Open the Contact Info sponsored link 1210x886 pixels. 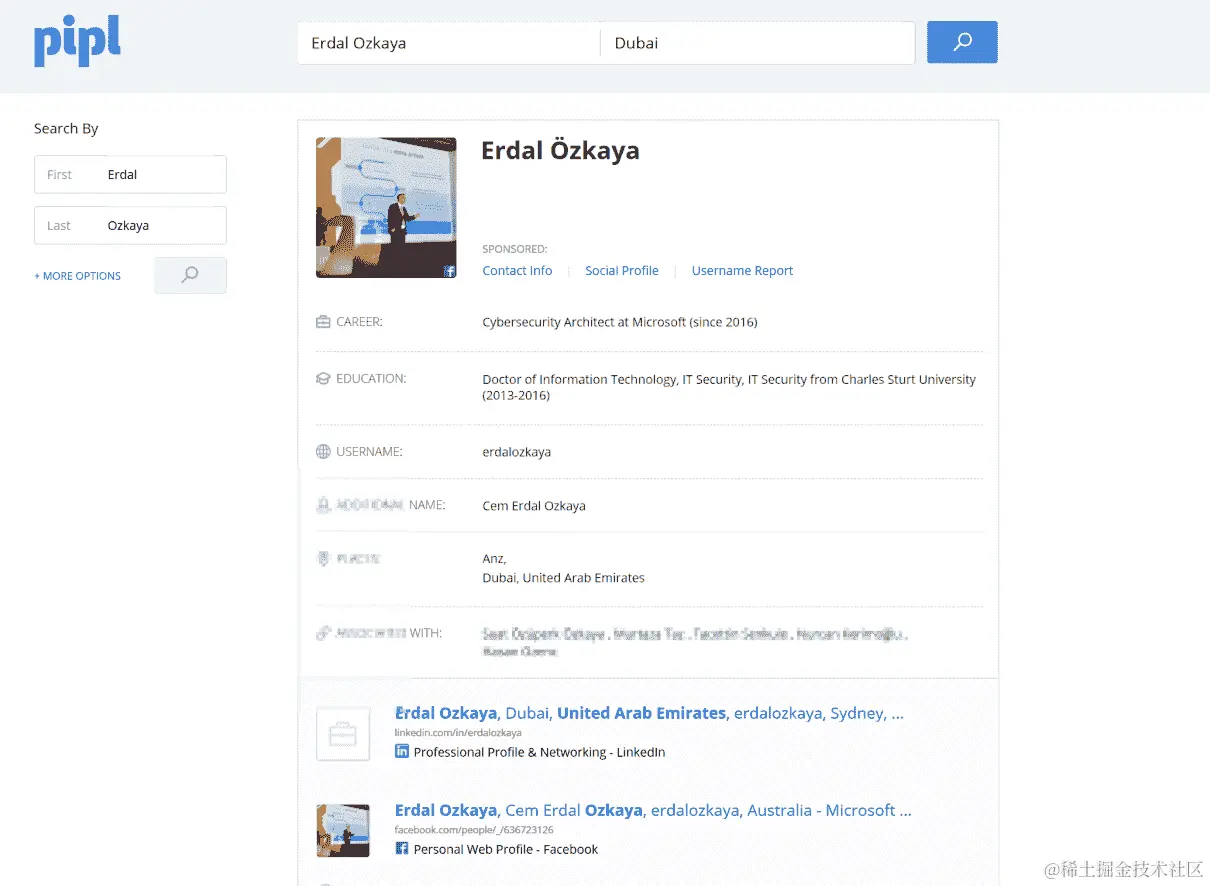coord(517,271)
